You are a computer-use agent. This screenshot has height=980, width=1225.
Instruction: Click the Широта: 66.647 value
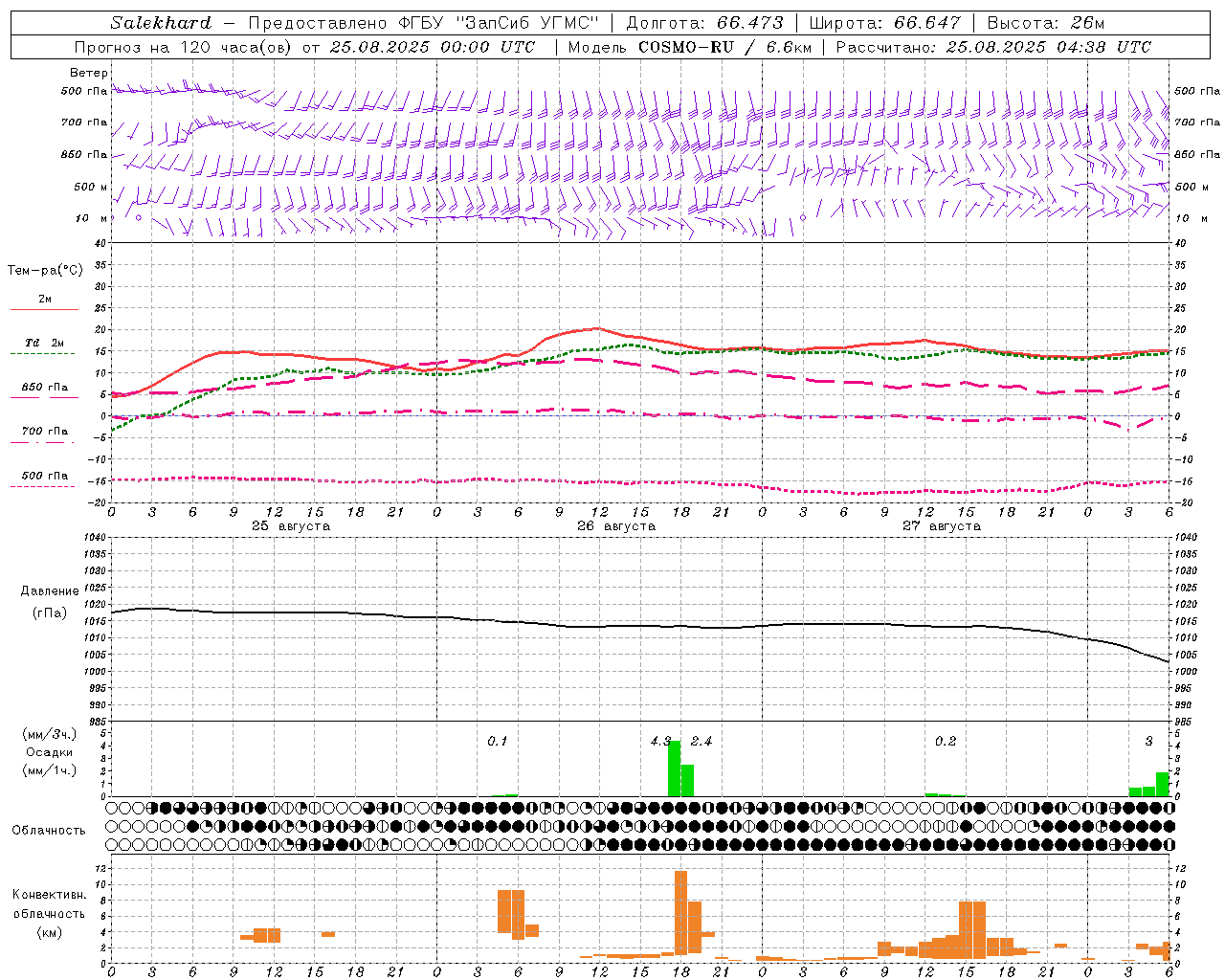tap(884, 23)
